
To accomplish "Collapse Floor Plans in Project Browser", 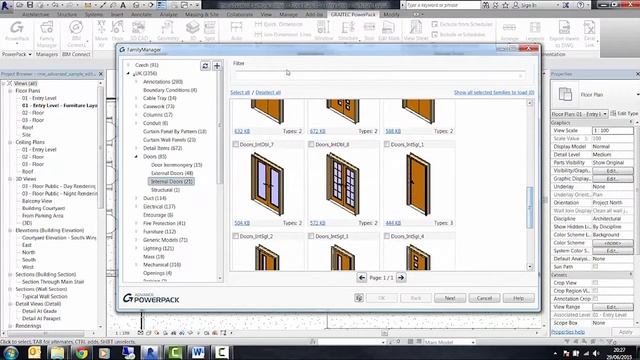I will tap(10, 91).
